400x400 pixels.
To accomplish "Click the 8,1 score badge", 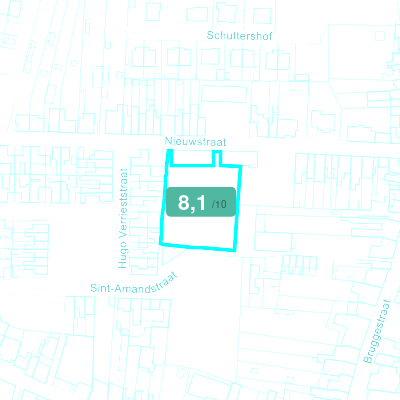I will [201, 202].
